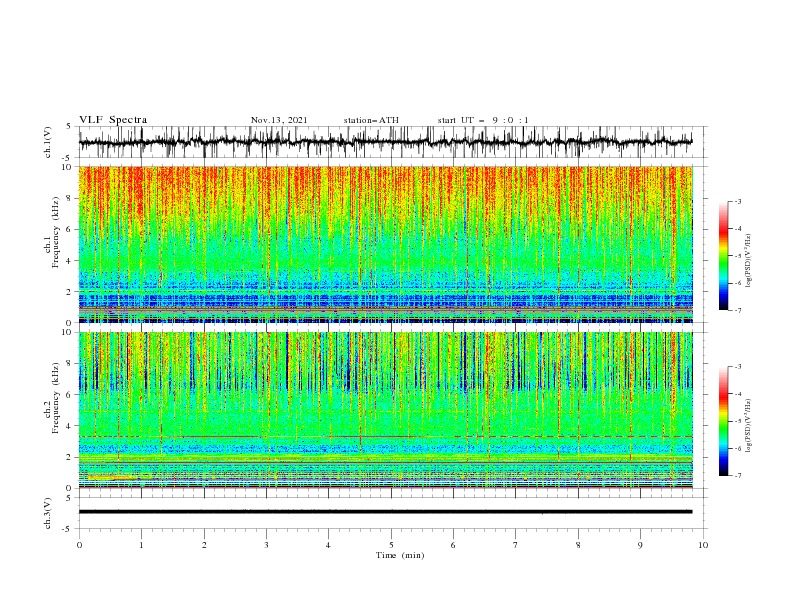
Task: Click the "-7" tick on ch.1 color bar
Action: 737,310
